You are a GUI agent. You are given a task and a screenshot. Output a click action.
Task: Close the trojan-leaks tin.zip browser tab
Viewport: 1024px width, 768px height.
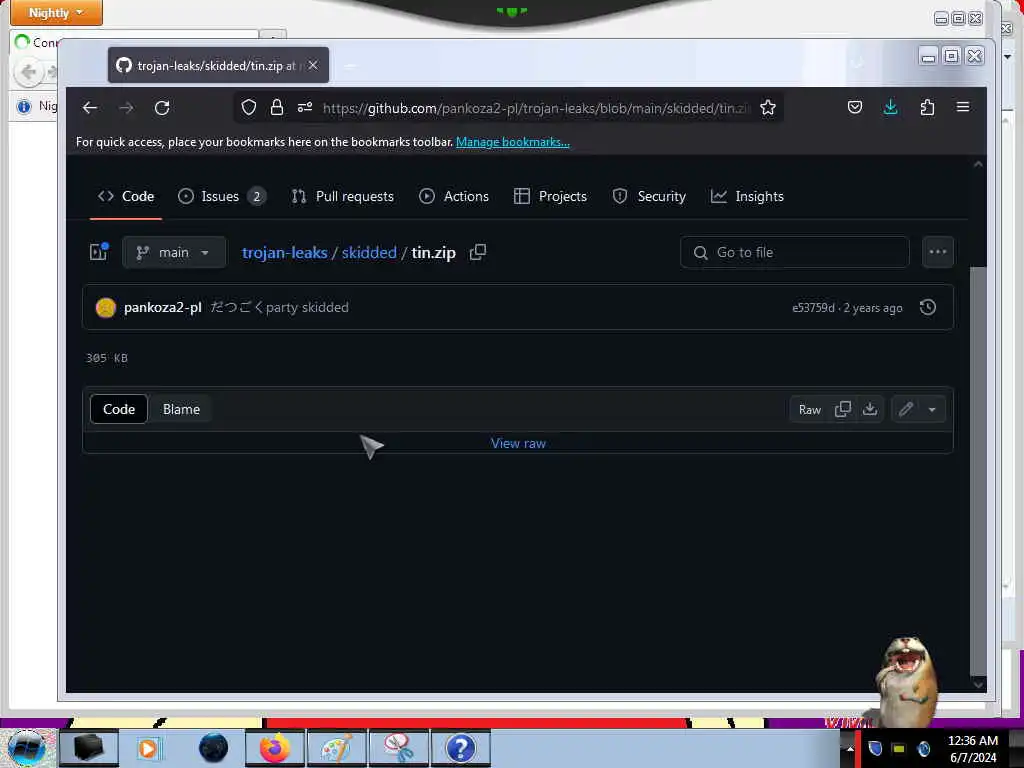coord(313,65)
